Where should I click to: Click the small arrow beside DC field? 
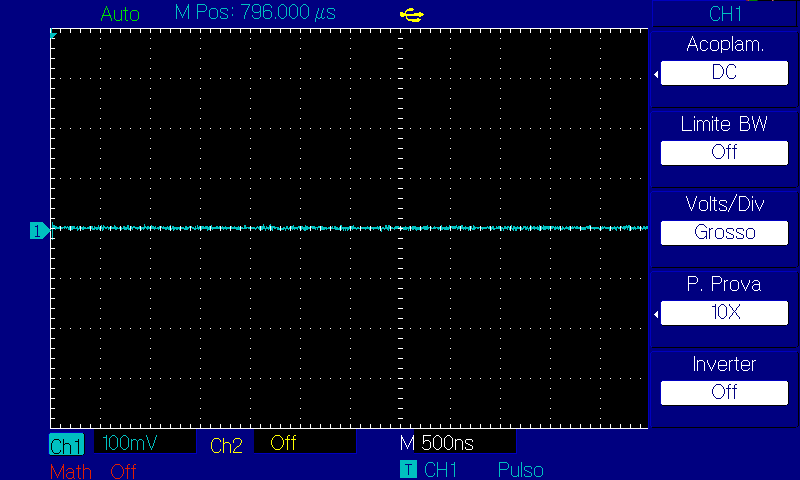coord(656,75)
